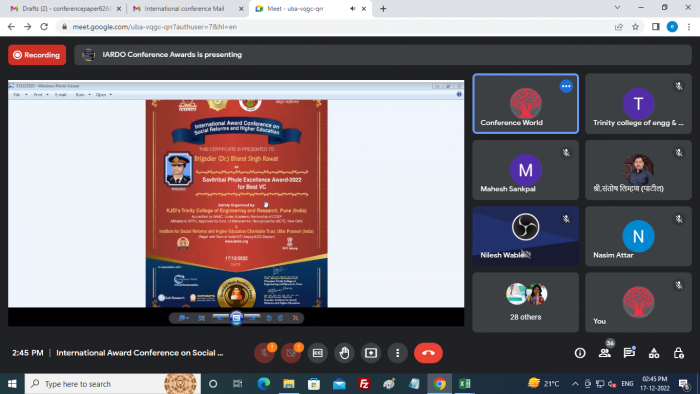This screenshot has width=700, height=394.
Task: Open host controls lock icon
Action: tap(679, 353)
